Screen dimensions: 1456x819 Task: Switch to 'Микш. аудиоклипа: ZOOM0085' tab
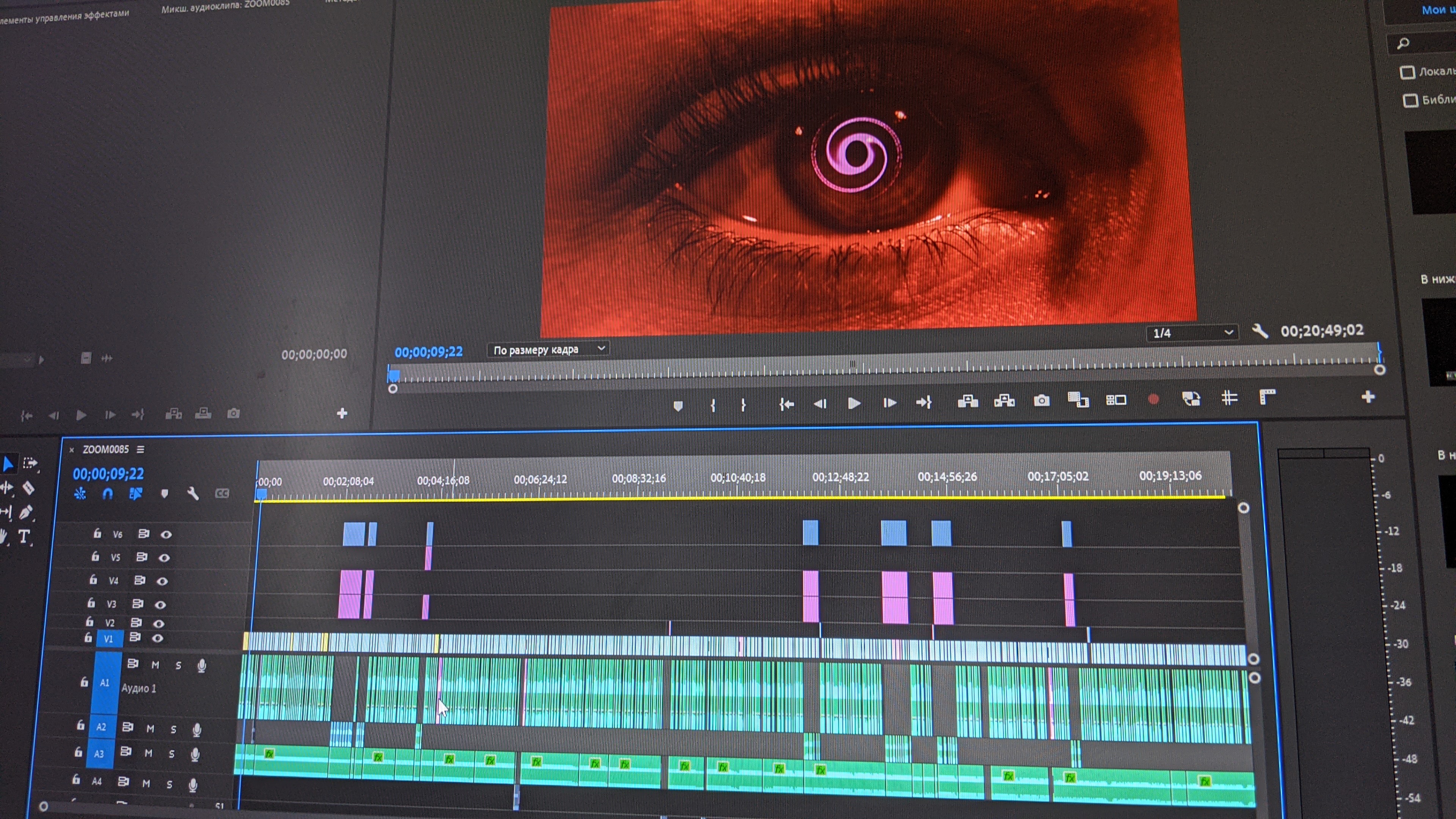coord(225,6)
